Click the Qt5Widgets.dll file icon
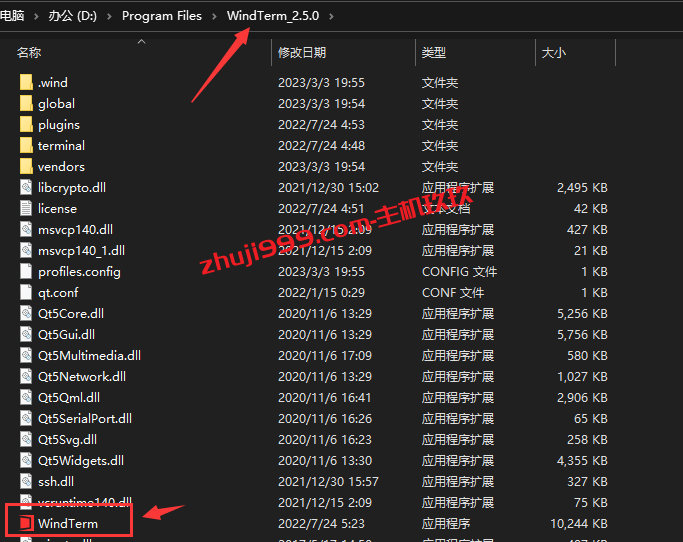 pos(26,461)
